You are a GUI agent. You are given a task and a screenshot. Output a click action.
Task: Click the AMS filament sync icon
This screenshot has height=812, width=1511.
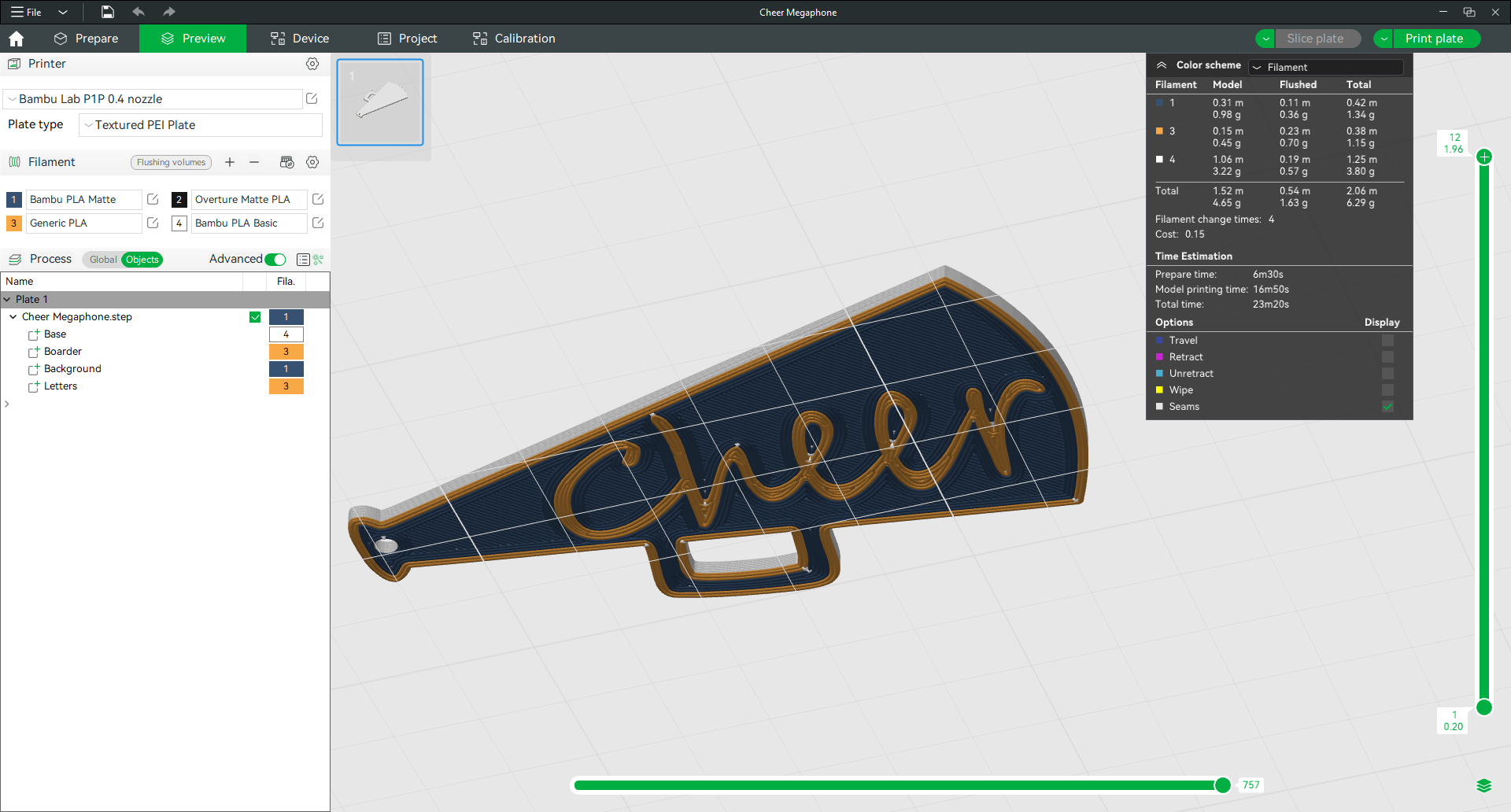[287, 162]
